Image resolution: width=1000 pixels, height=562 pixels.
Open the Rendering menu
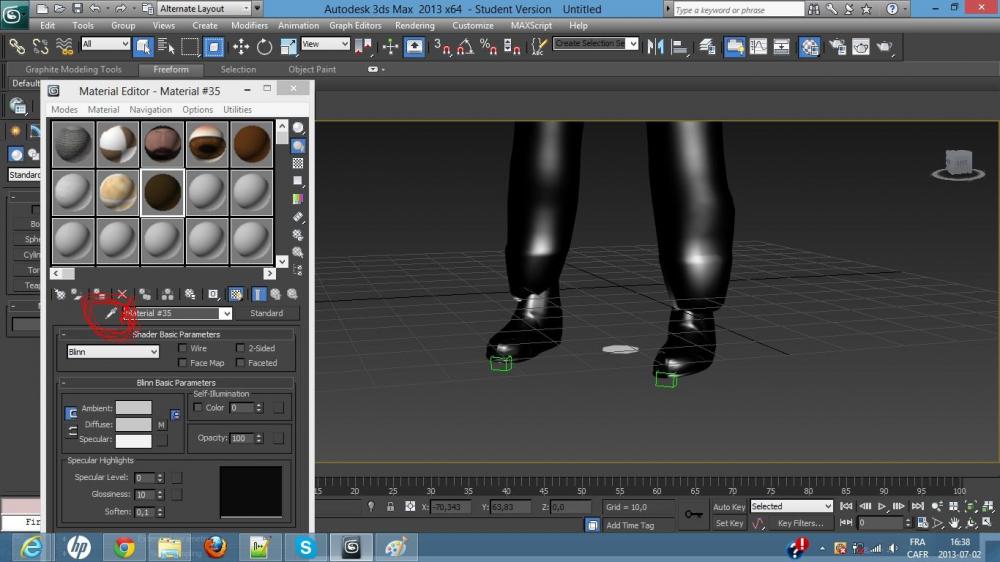(414, 25)
